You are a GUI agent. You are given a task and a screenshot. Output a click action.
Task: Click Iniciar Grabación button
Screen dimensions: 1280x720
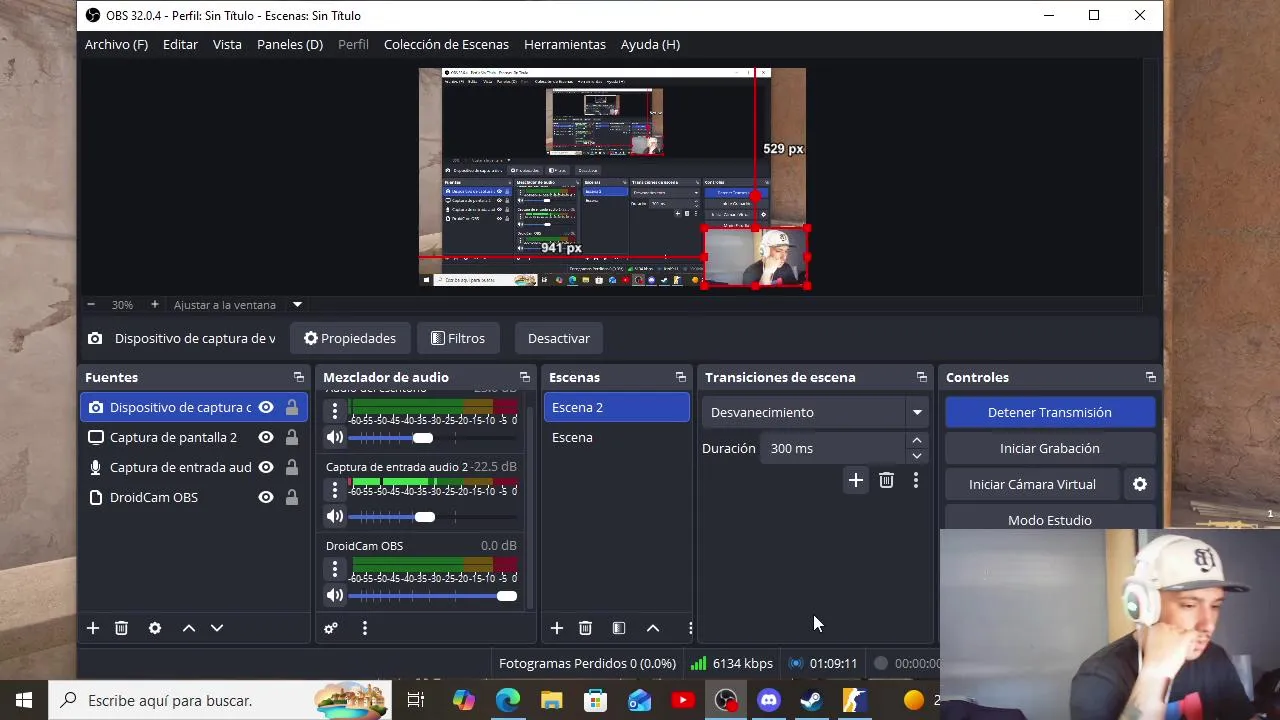tap(1050, 448)
